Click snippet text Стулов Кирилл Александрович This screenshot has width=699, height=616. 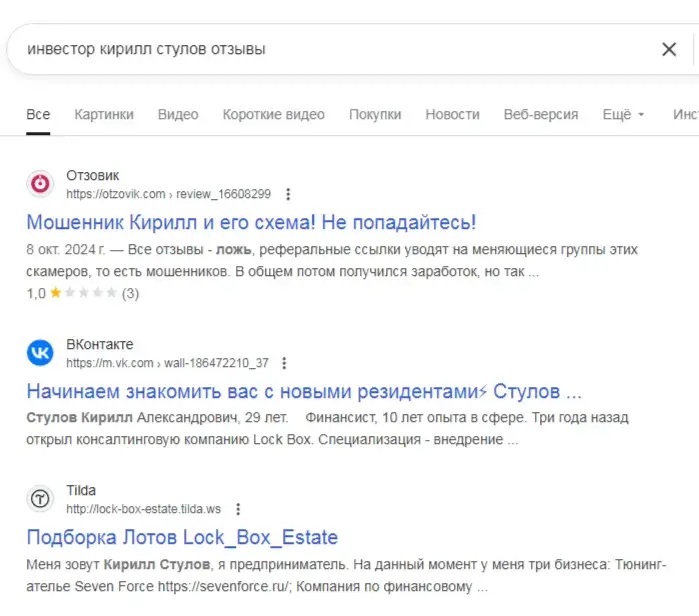132,418
